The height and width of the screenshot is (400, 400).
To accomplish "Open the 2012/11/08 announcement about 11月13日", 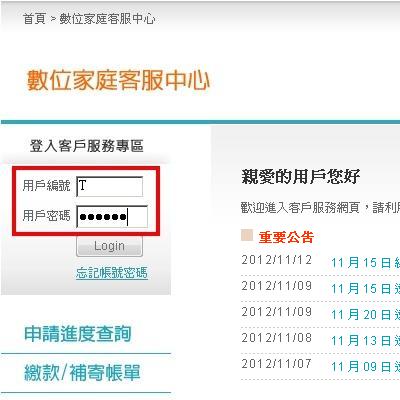I will coord(365,340).
